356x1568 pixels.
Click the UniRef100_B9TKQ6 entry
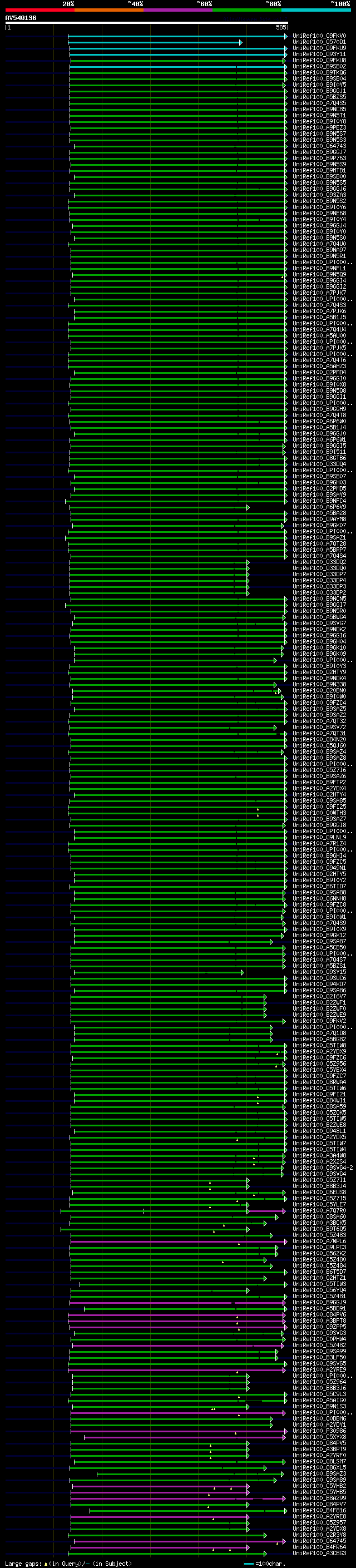pyautogui.click(x=319, y=72)
